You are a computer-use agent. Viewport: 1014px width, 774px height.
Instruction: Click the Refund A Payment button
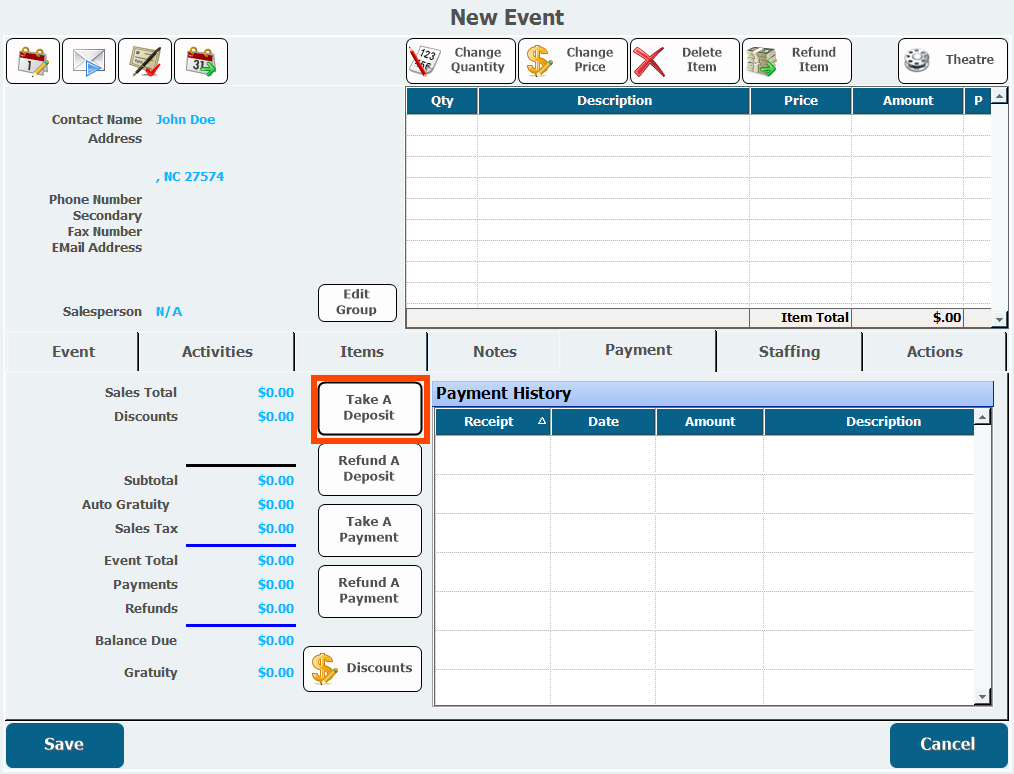(369, 591)
